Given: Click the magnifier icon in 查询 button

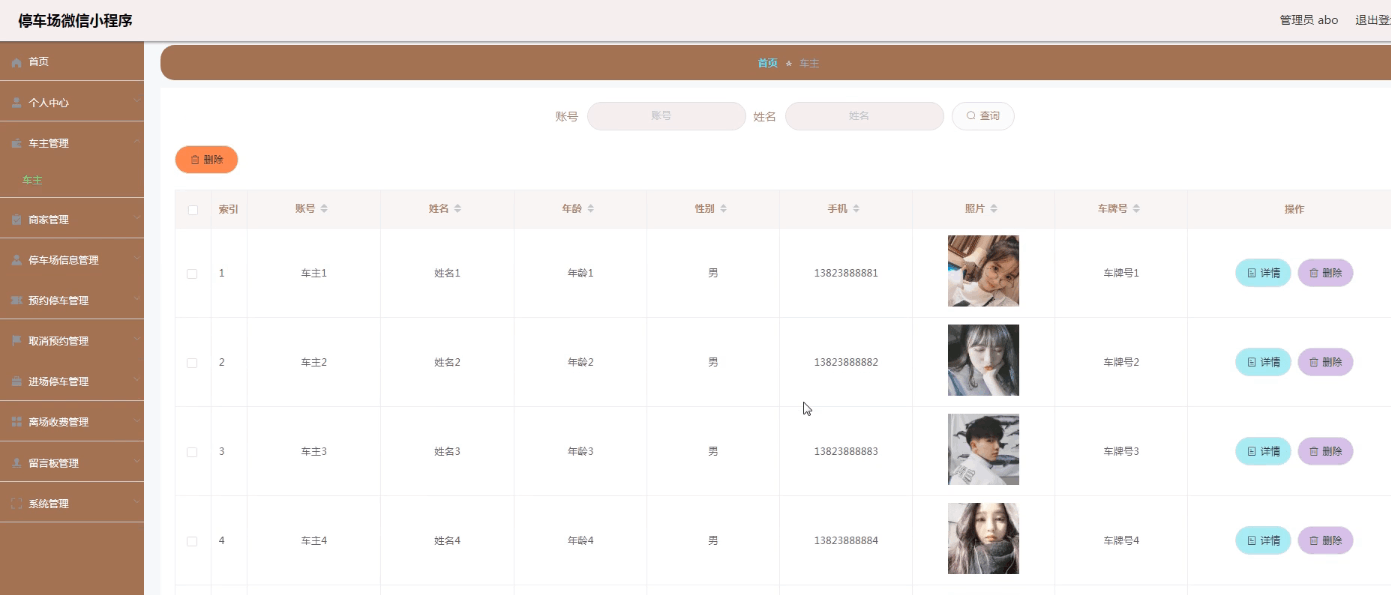Looking at the screenshot, I should coord(971,116).
